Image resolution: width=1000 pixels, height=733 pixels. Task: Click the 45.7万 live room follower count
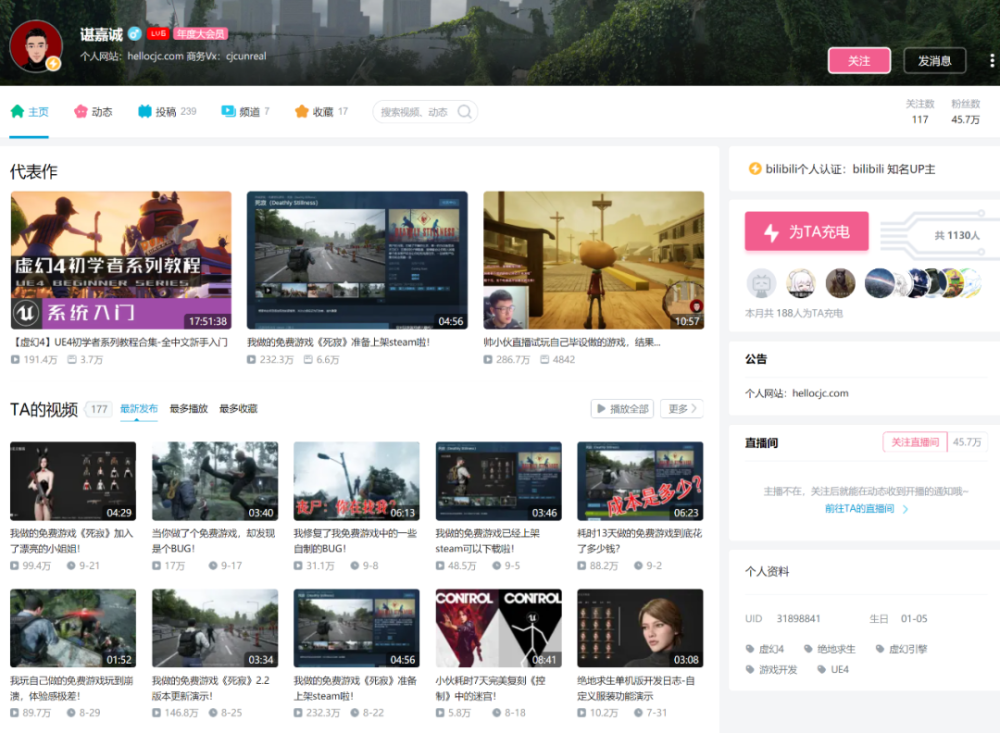click(967, 442)
